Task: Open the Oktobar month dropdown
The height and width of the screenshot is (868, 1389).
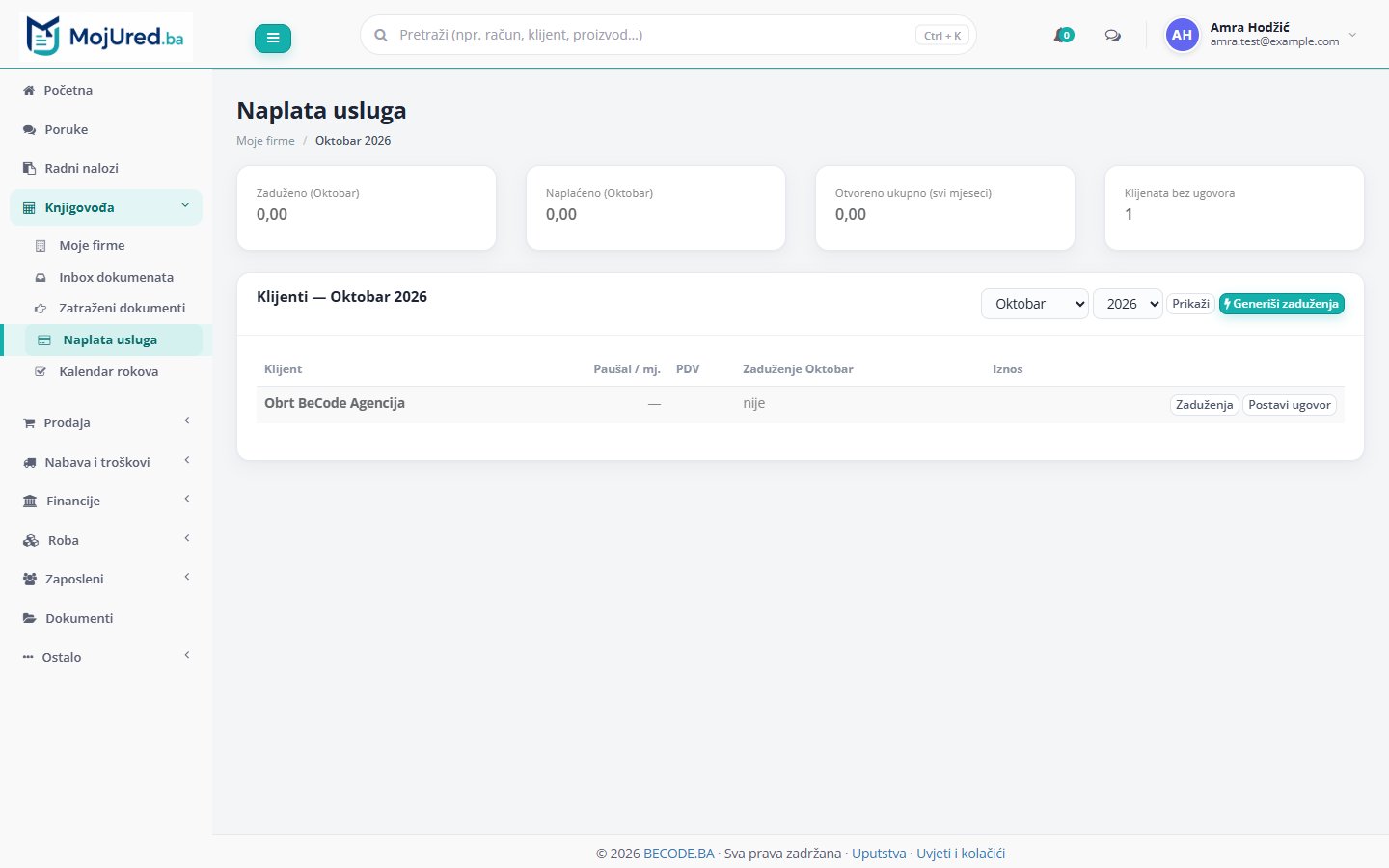Action: tap(1035, 304)
